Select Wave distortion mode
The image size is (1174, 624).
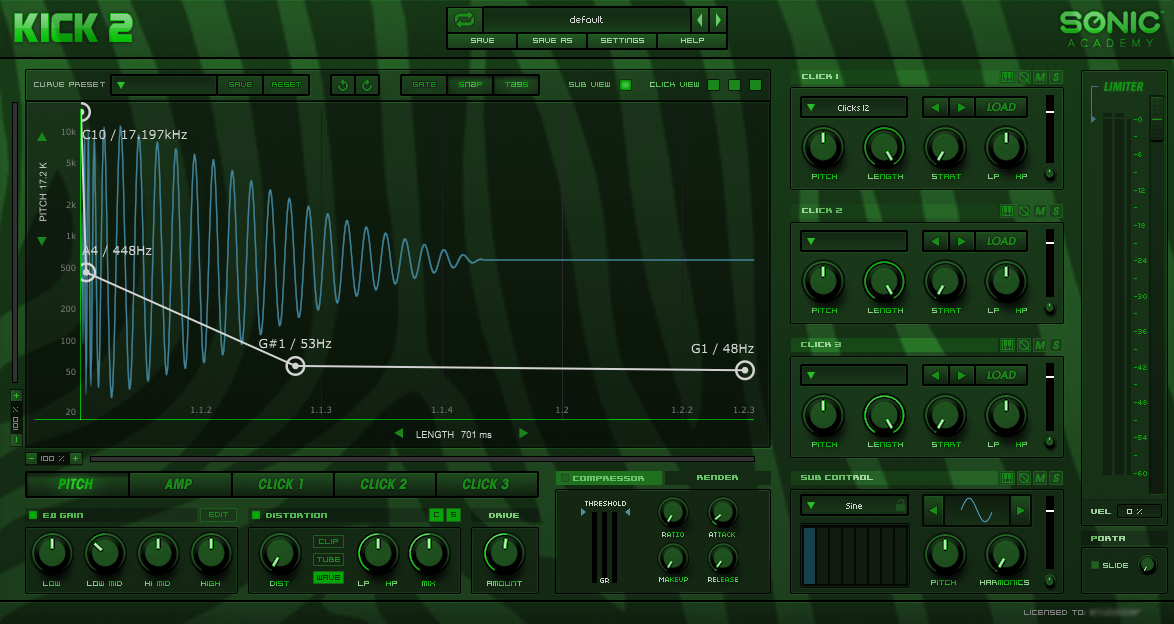pyautogui.click(x=328, y=578)
